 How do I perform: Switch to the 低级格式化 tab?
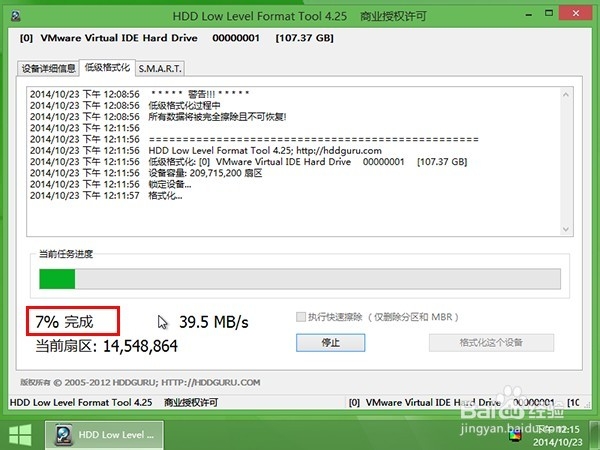(x=107, y=68)
